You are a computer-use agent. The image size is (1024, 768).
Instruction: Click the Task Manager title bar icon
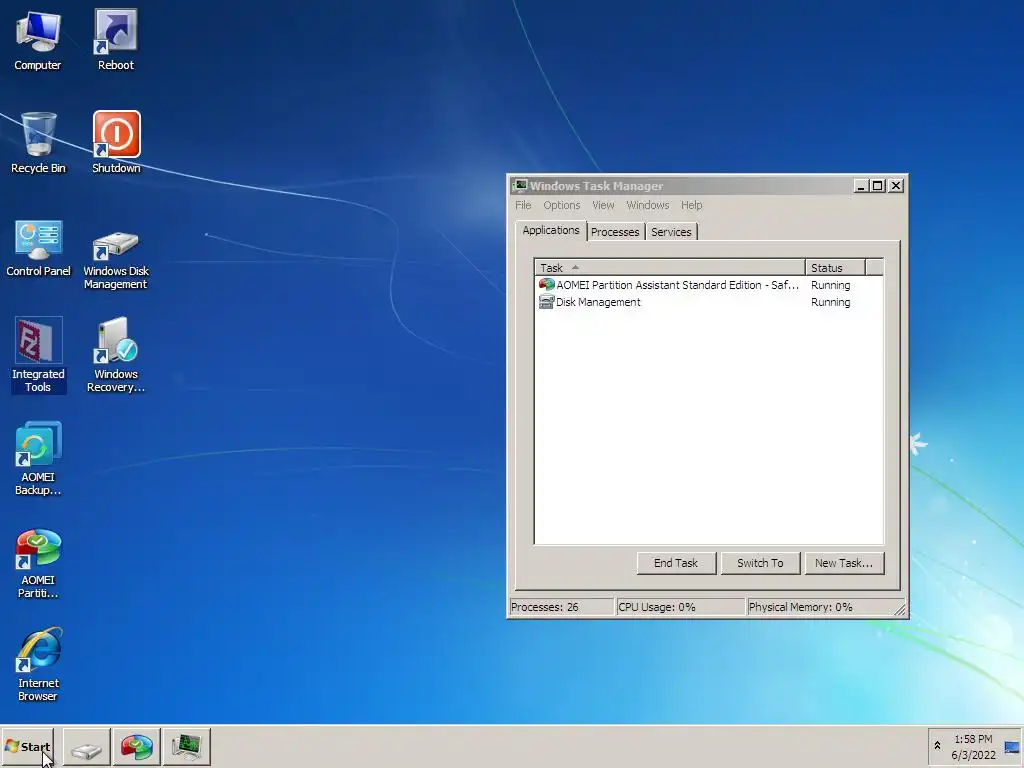tap(520, 186)
